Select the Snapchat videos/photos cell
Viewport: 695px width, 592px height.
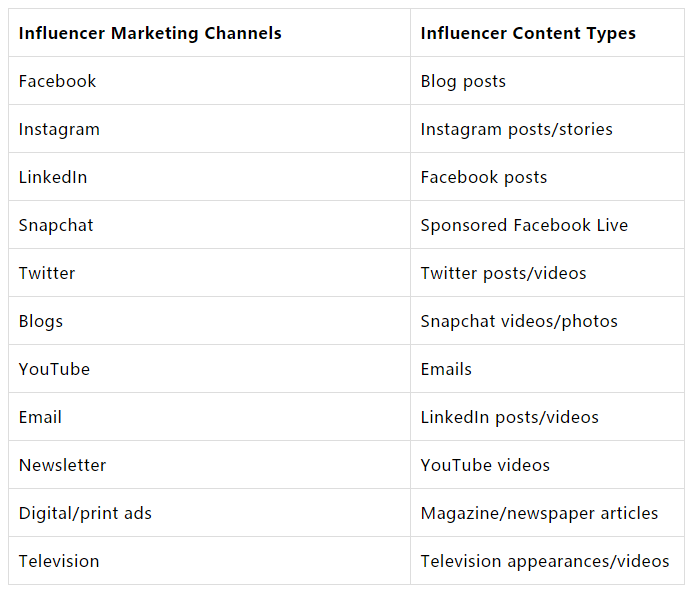coord(547,321)
